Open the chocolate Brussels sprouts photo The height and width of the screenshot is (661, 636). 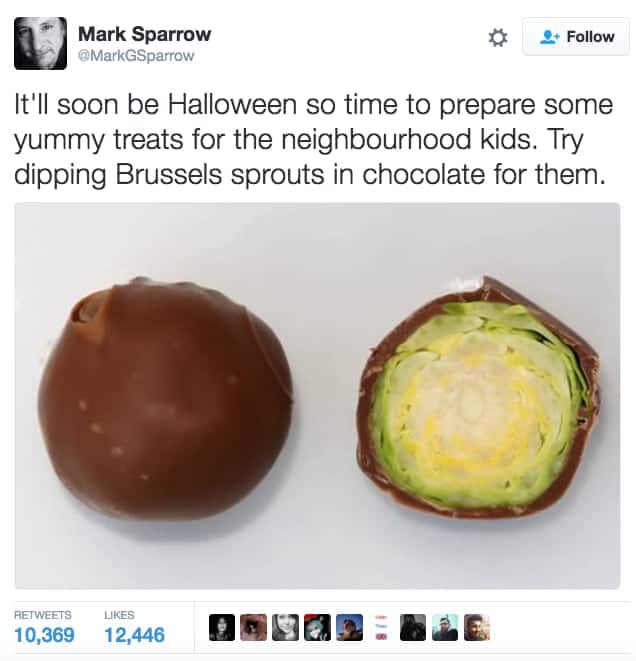point(317,396)
